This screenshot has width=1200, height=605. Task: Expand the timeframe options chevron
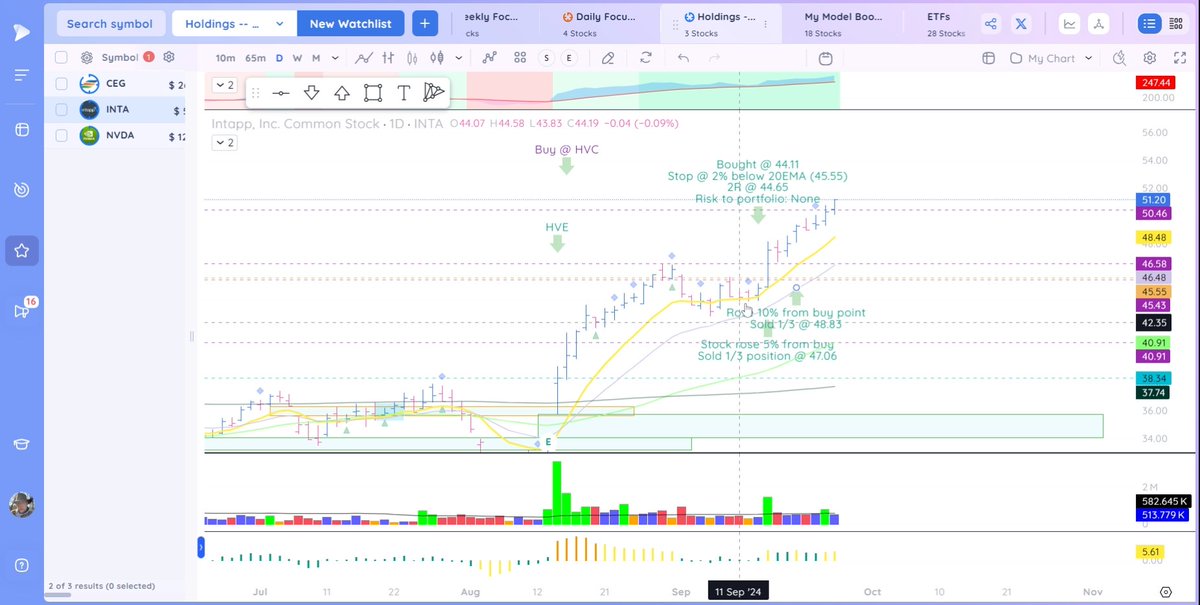point(334,57)
